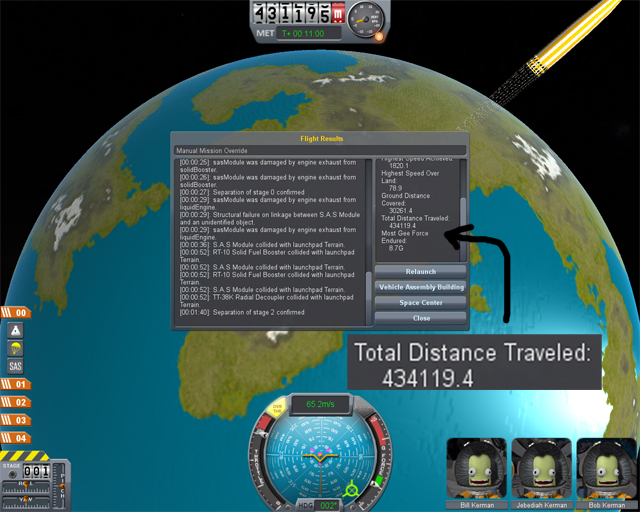Click the orange indicator light by altimeter
Screen dimensions: 640x512
379,38
